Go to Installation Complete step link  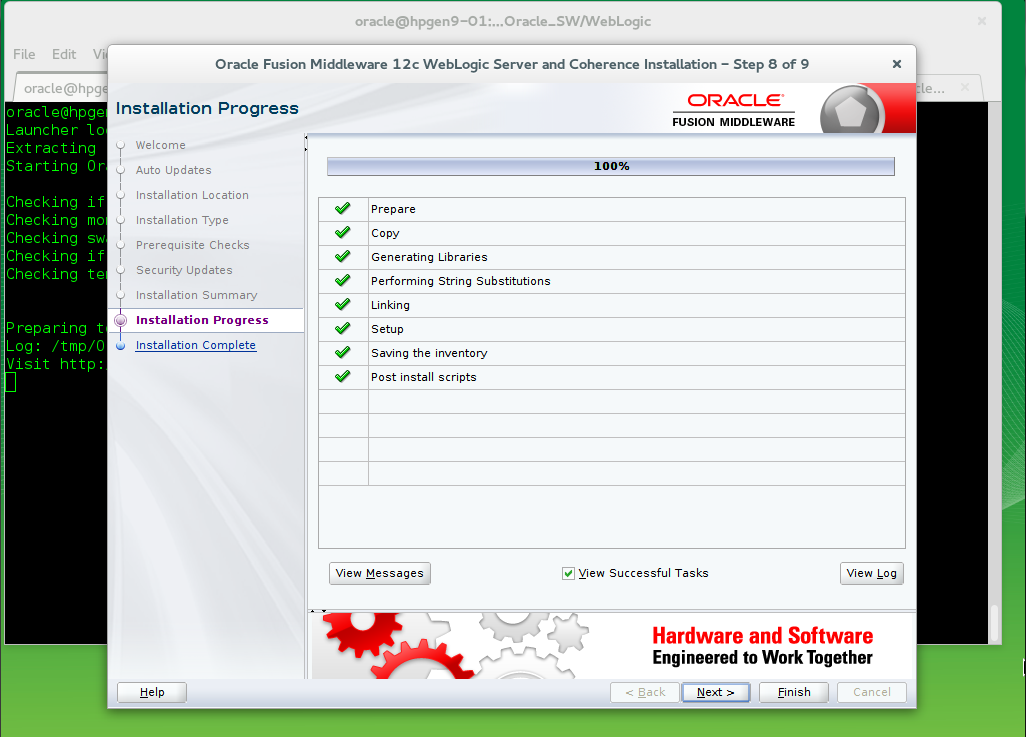pos(195,345)
